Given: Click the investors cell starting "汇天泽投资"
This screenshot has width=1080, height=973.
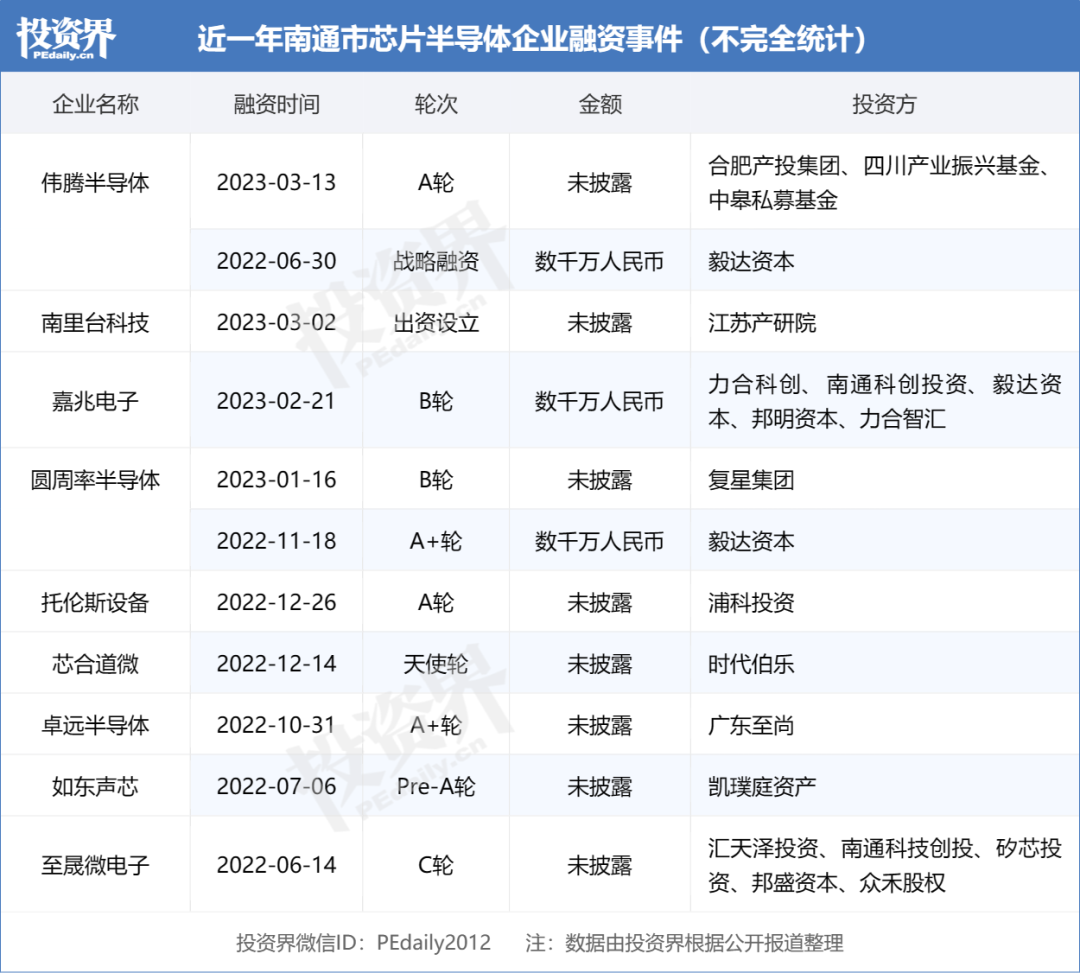Looking at the screenshot, I should coord(884,865).
